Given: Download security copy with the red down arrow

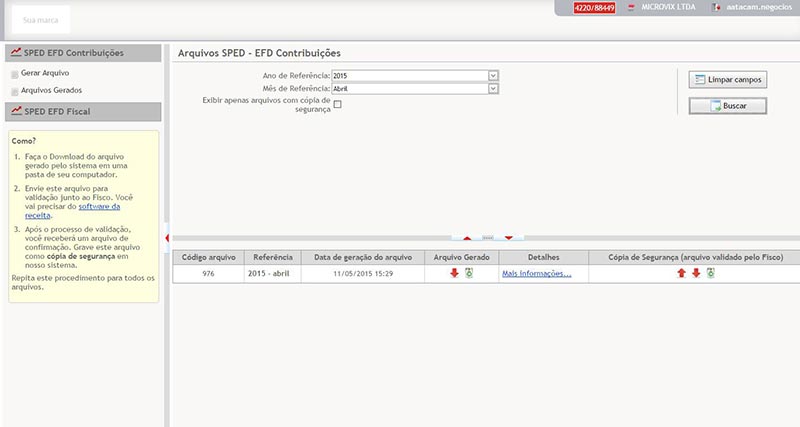Looking at the screenshot, I should pyautogui.click(x=696, y=273).
